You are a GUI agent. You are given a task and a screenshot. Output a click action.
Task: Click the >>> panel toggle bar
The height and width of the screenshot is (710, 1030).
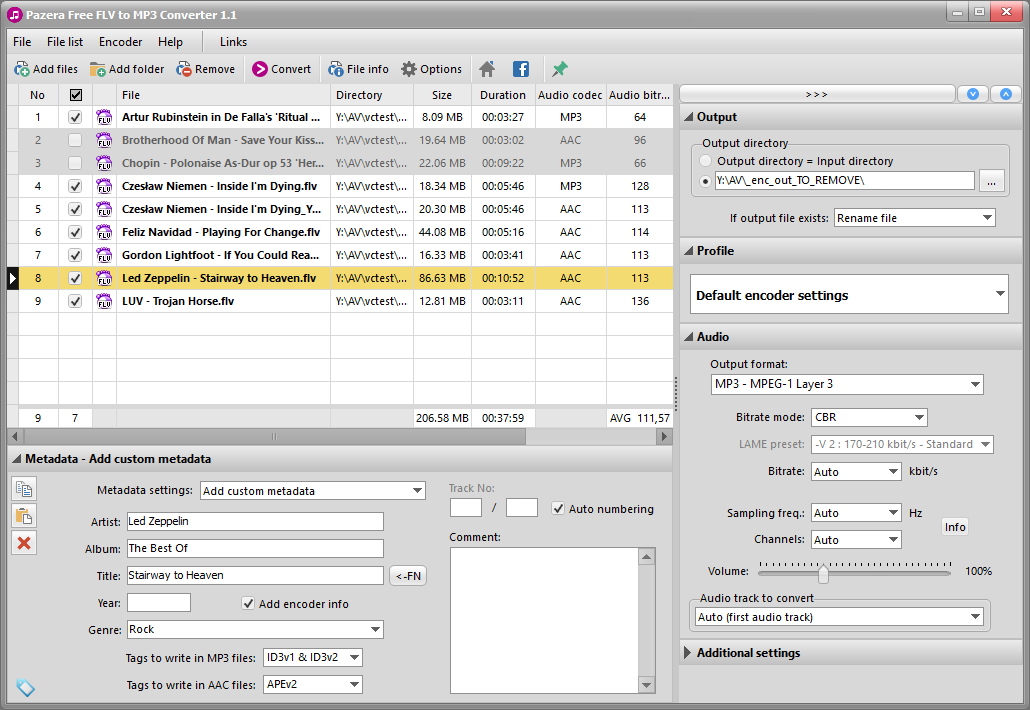point(817,94)
